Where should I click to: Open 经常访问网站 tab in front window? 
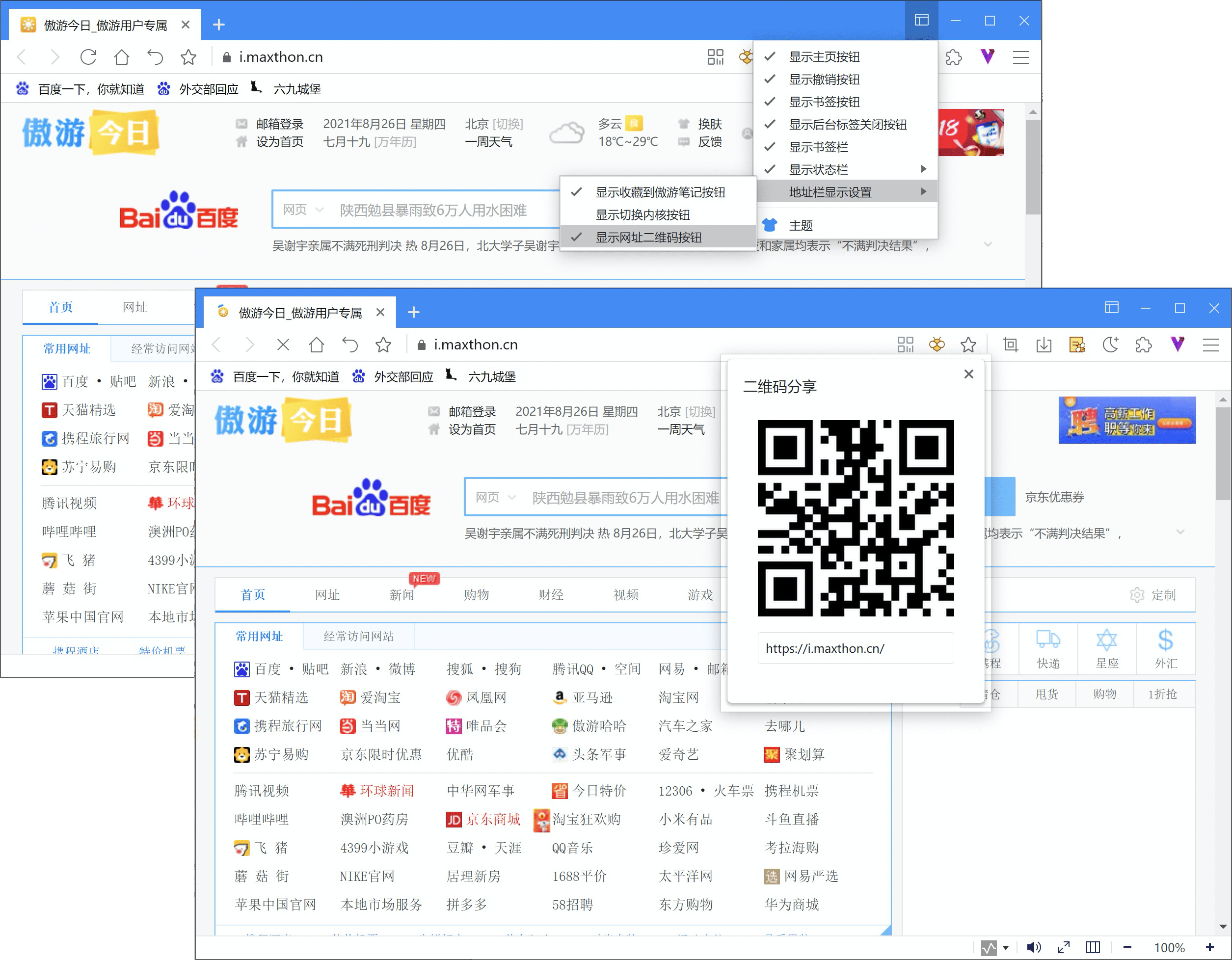358,636
